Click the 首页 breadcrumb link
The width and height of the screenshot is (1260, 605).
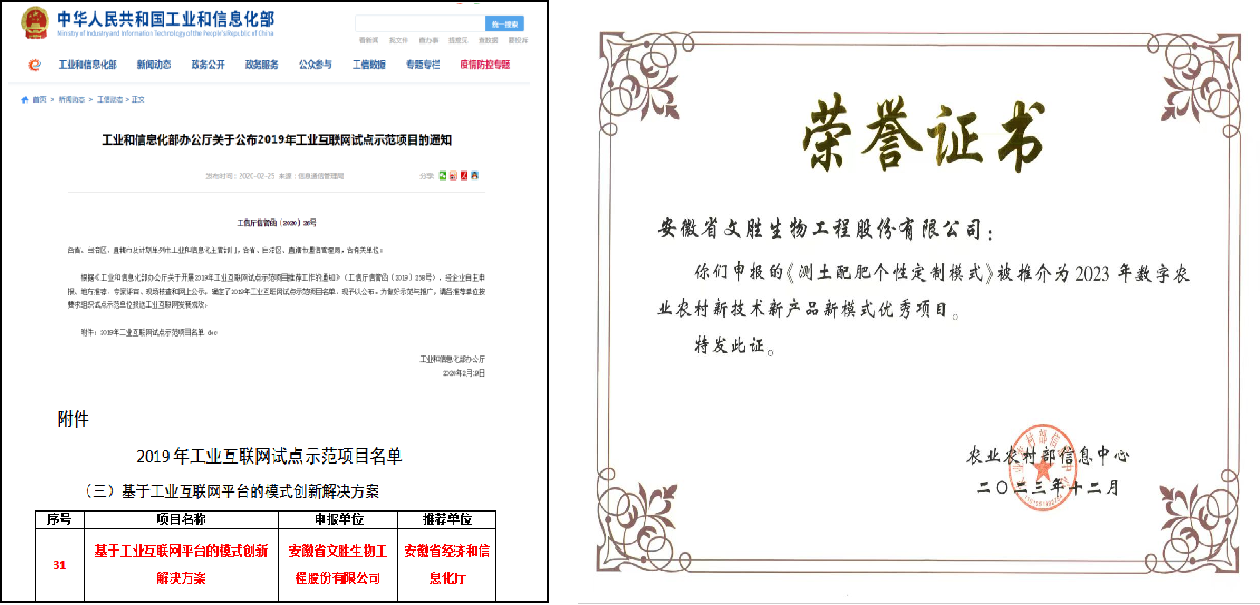point(39,100)
